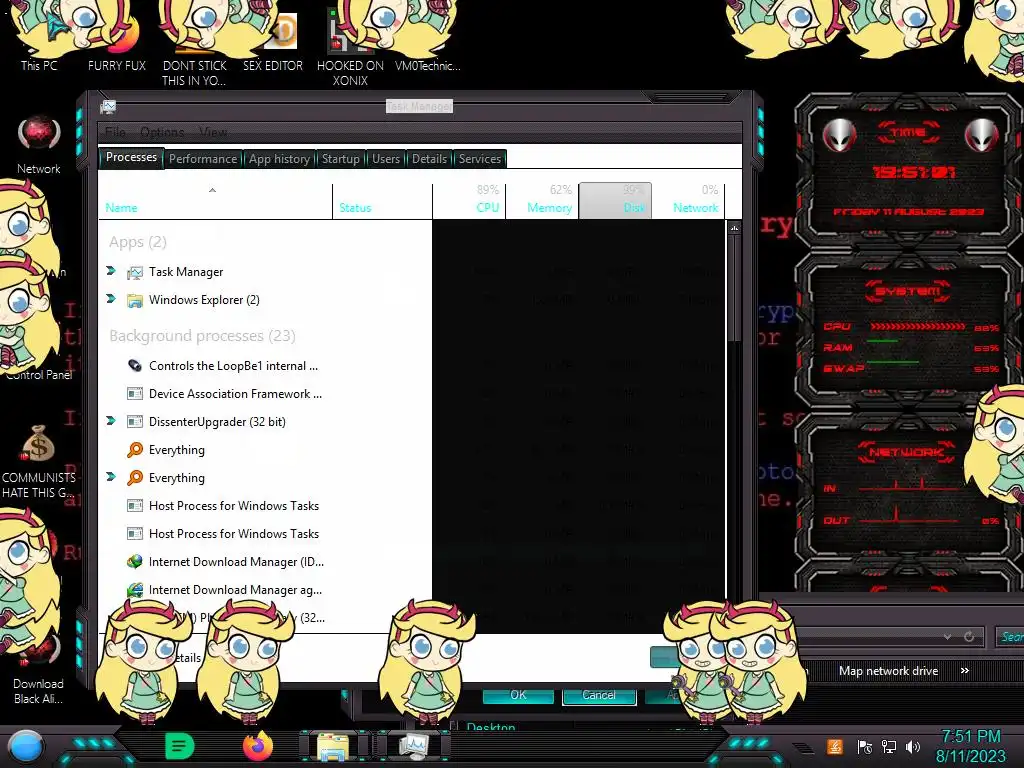Switch to the Startup tab
The width and height of the screenshot is (1024, 768).
pos(340,159)
